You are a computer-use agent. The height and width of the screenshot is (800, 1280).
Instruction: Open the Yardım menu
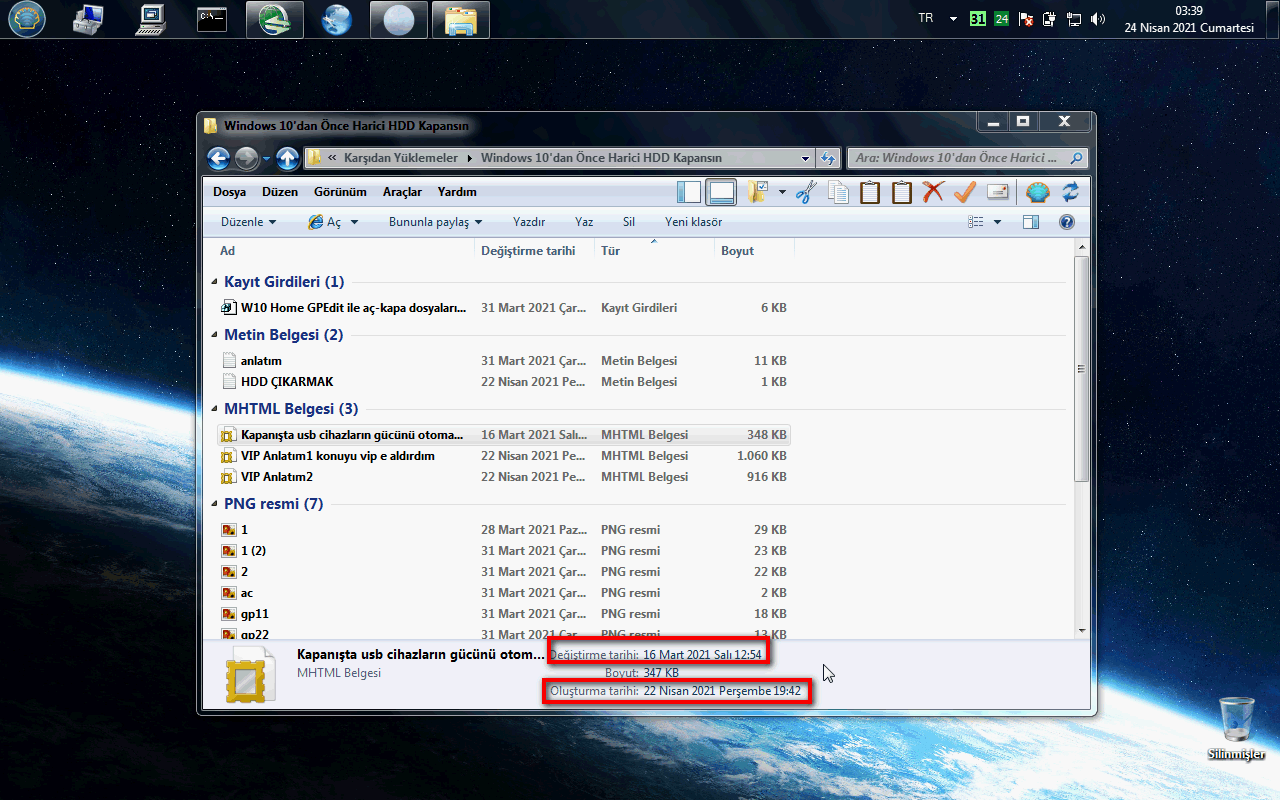coord(457,192)
